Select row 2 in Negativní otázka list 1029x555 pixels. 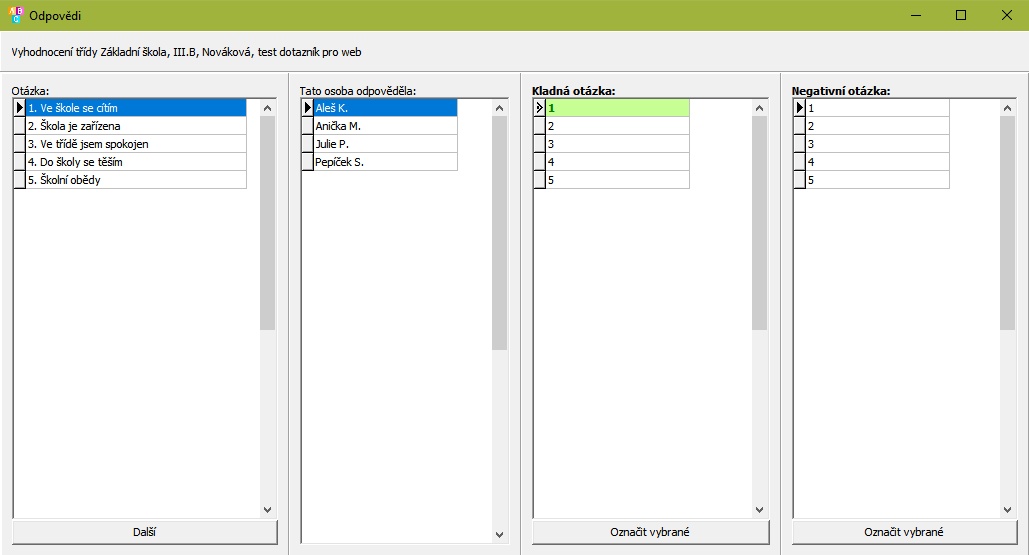tap(877, 126)
